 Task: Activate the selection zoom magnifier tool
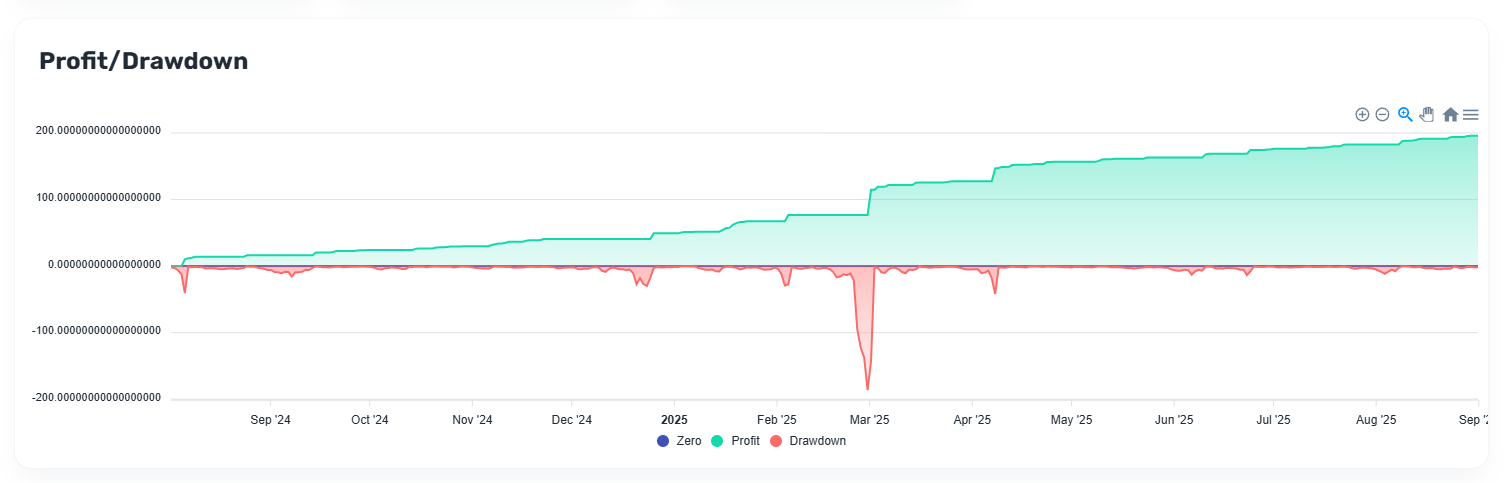tap(1405, 115)
